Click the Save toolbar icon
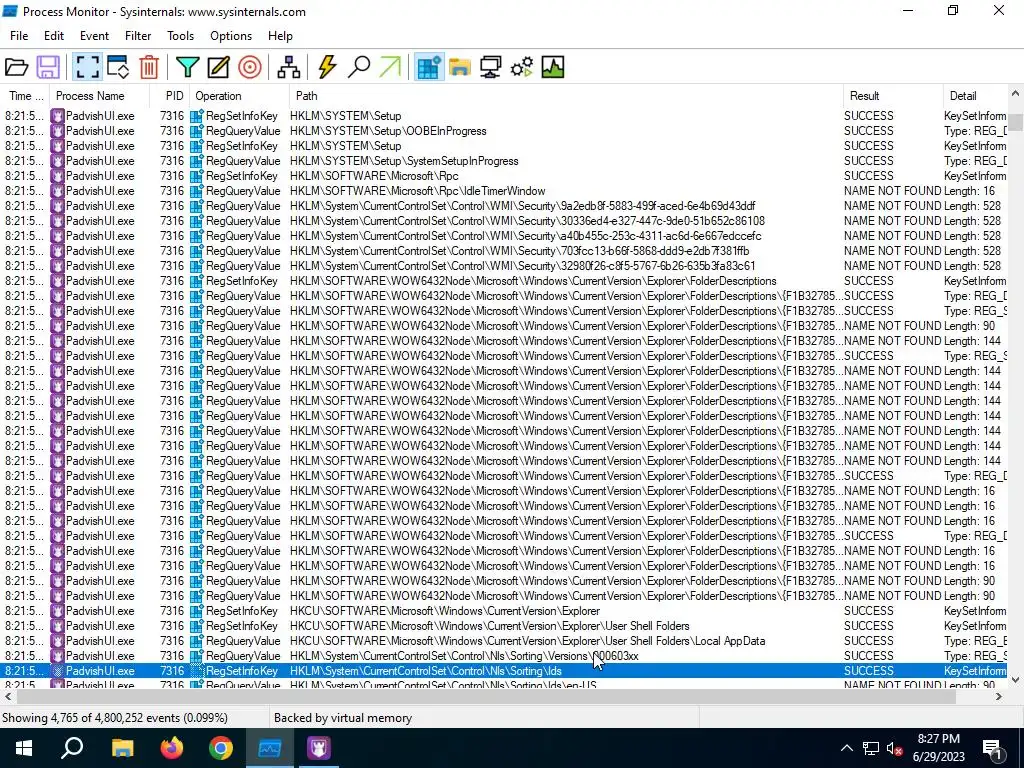1024x768 pixels. [48, 67]
